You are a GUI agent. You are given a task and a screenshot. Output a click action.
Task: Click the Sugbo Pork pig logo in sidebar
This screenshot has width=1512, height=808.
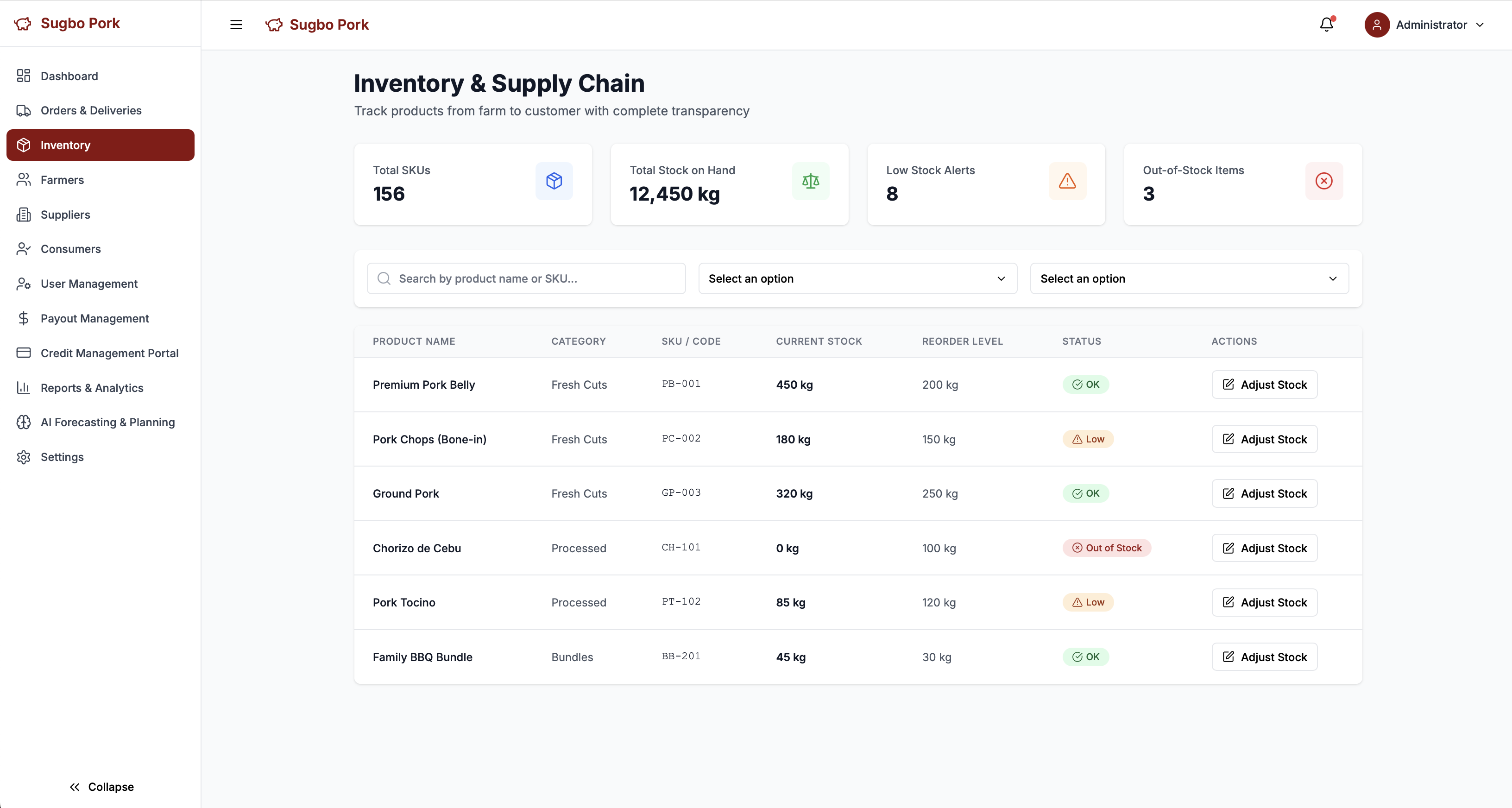click(x=23, y=24)
